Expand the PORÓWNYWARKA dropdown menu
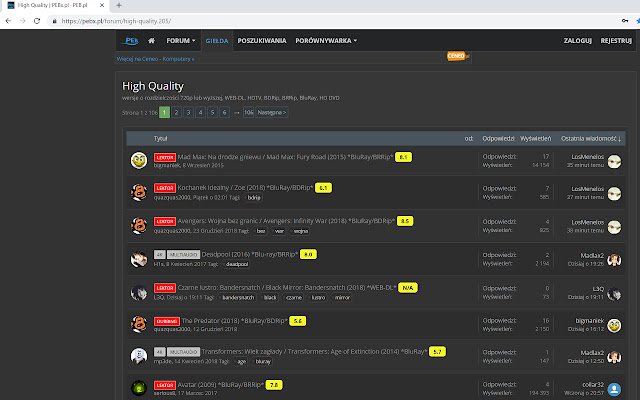Screen dimensions: 640x400 tap(326, 40)
